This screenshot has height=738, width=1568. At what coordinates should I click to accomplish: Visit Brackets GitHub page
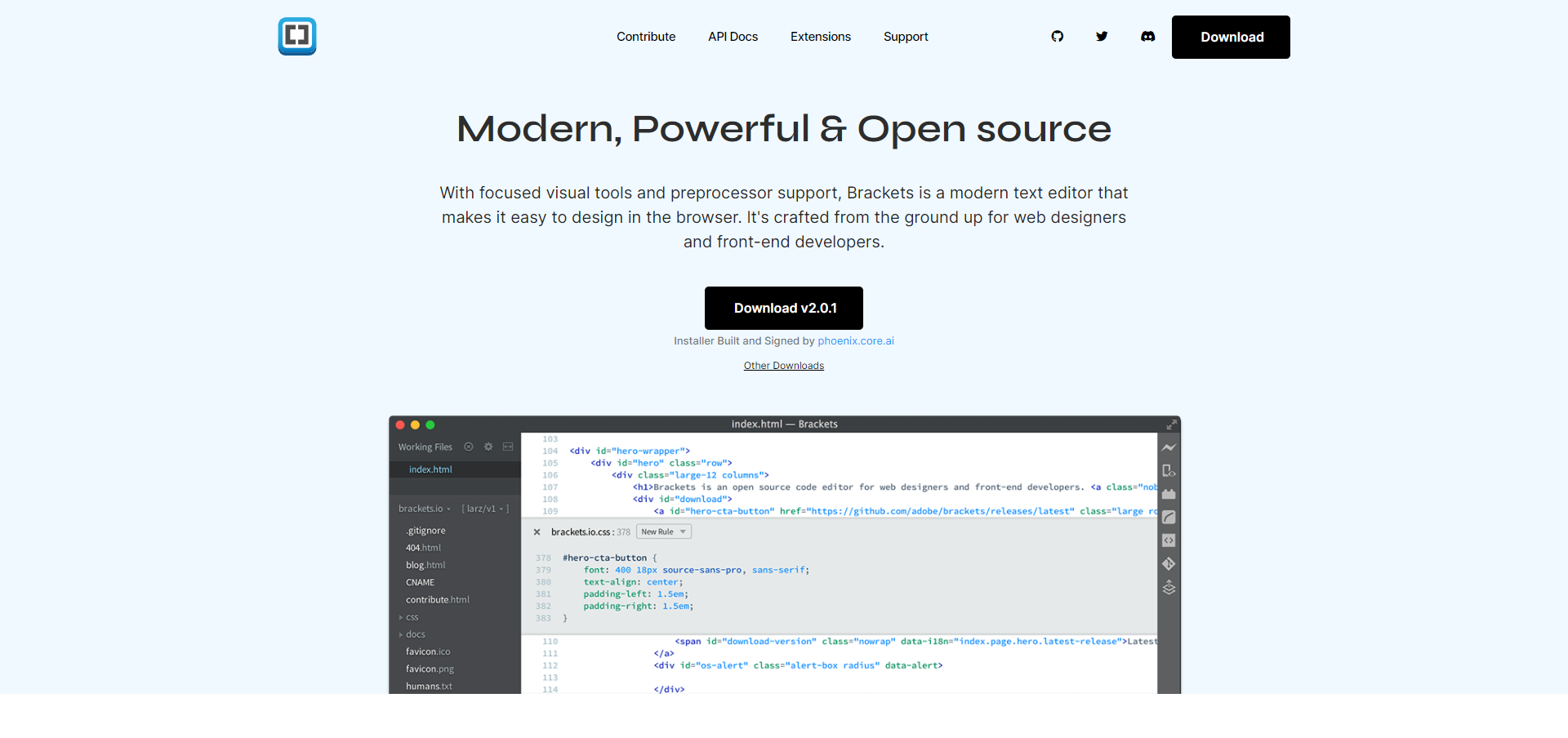click(1057, 37)
